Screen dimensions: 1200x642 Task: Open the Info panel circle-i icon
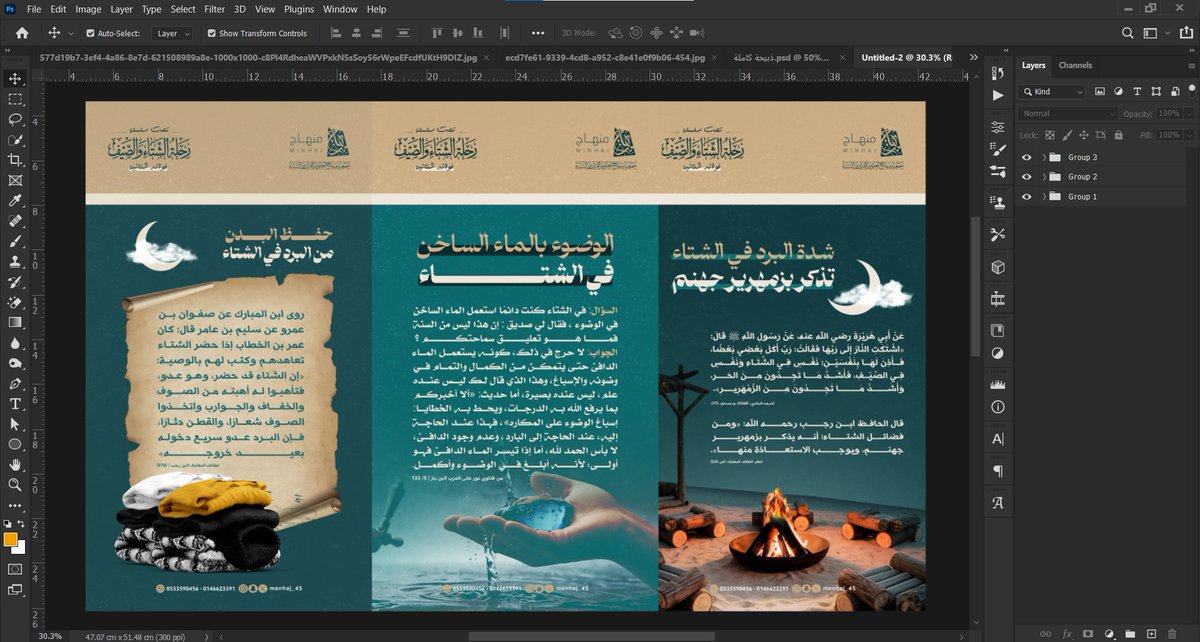(998, 407)
